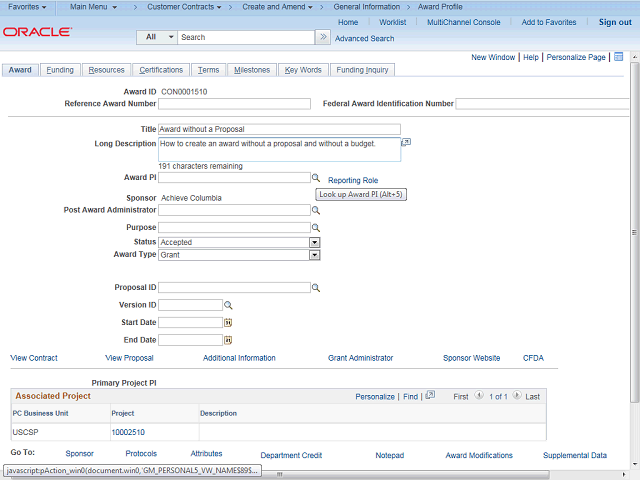Click the View Contract link
640x480 pixels.
point(34,358)
